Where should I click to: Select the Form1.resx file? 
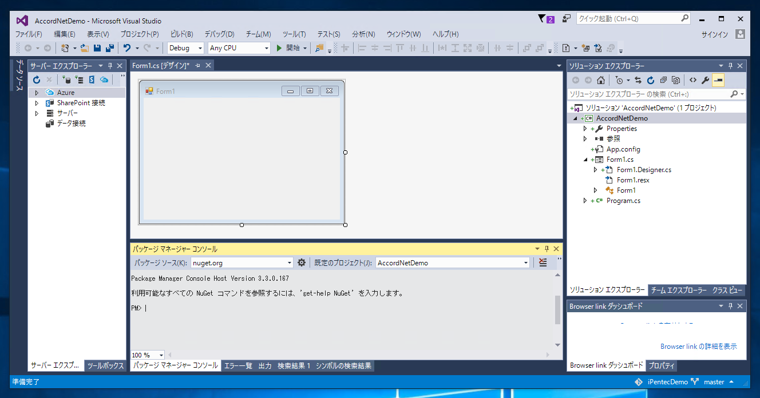633,180
